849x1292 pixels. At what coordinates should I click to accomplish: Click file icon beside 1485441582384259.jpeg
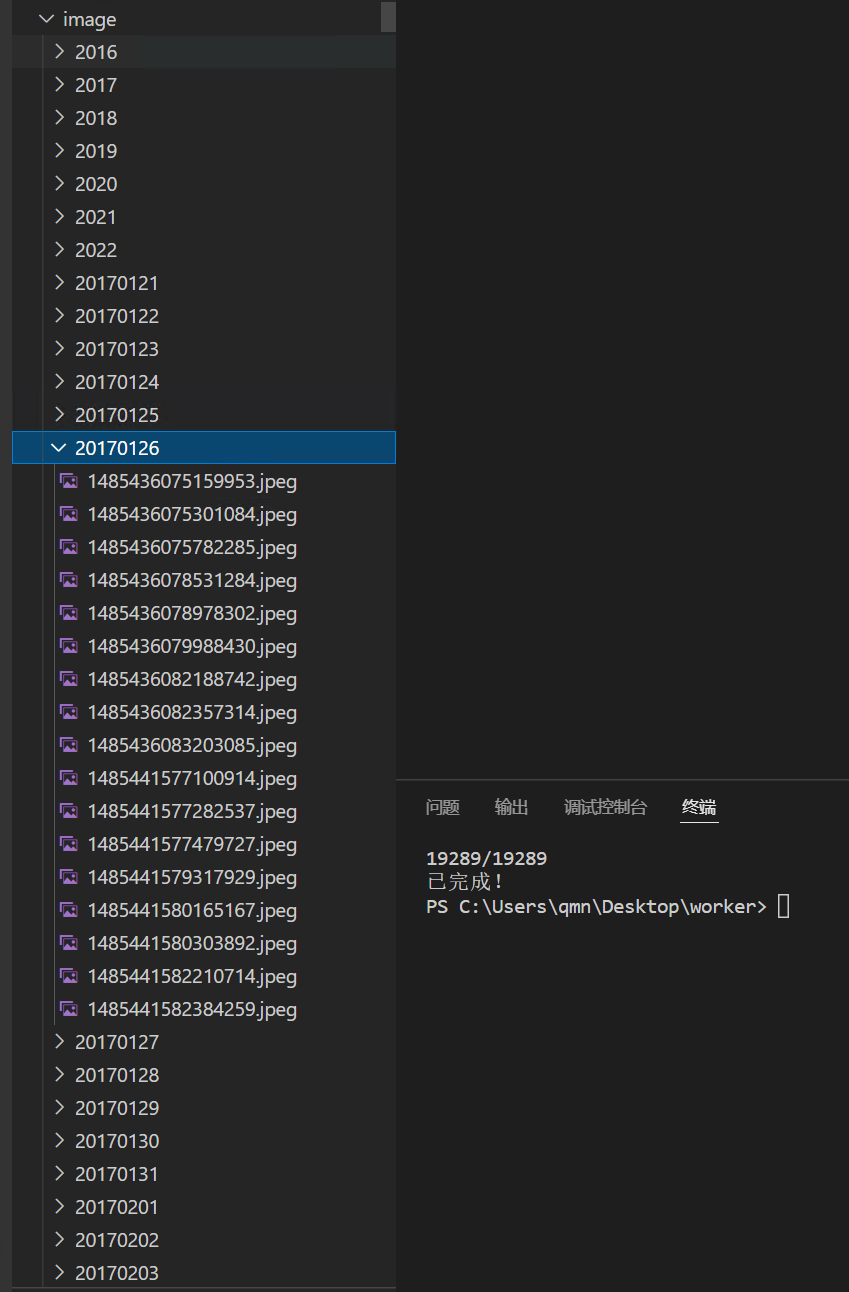point(69,1009)
